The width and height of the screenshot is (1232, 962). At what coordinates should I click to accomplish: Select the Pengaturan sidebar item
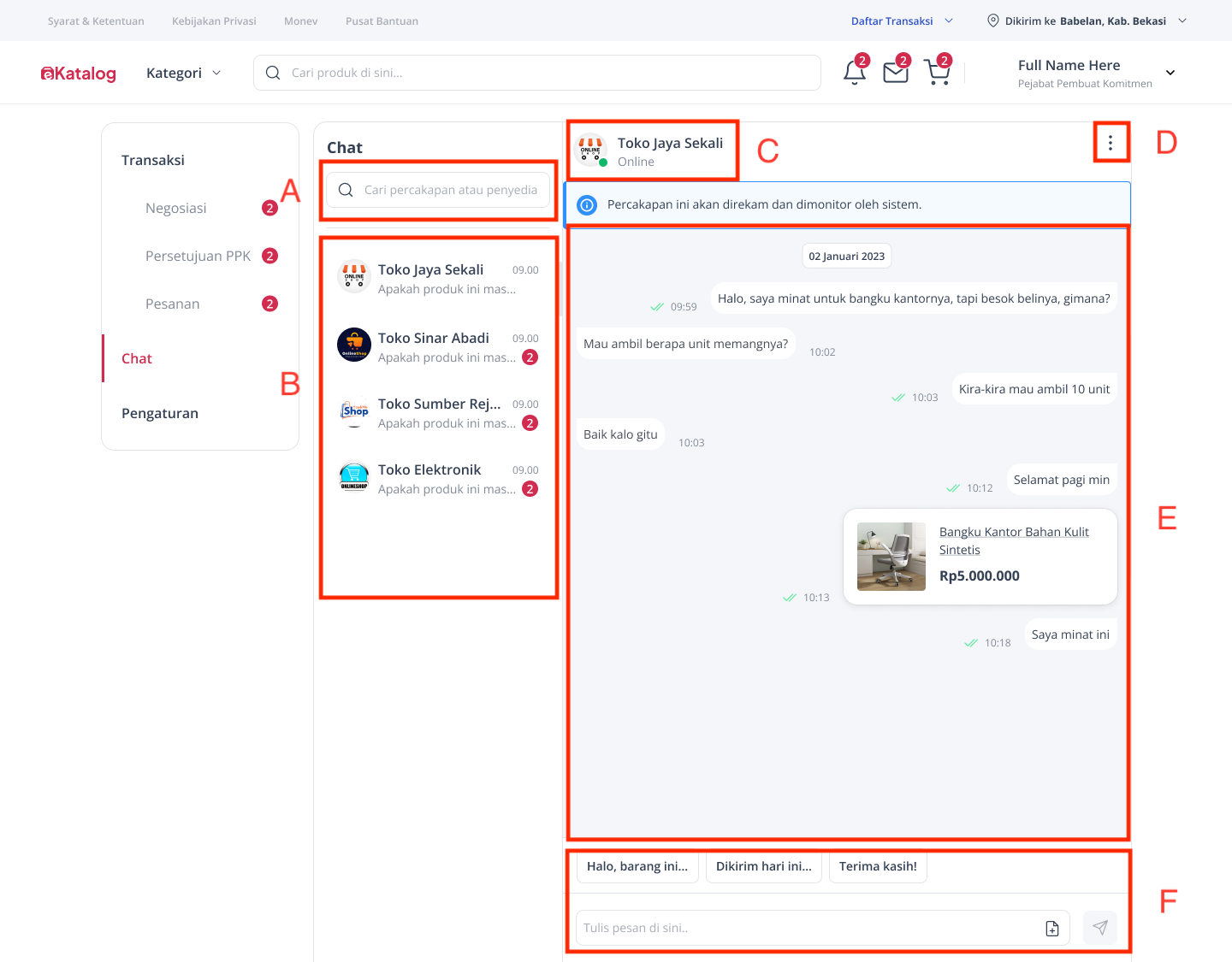[159, 413]
